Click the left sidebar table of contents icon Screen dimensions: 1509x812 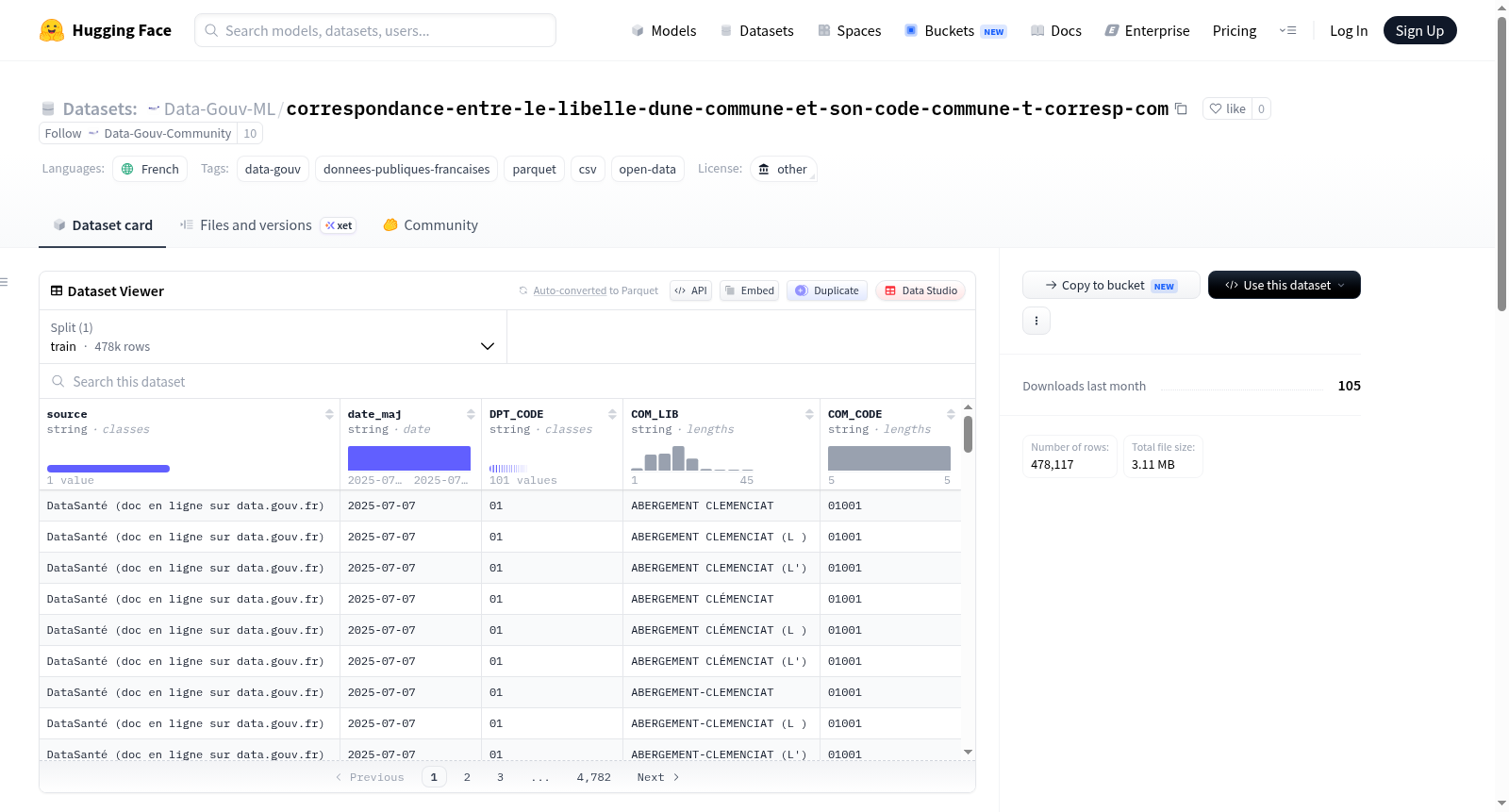coord(5,282)
